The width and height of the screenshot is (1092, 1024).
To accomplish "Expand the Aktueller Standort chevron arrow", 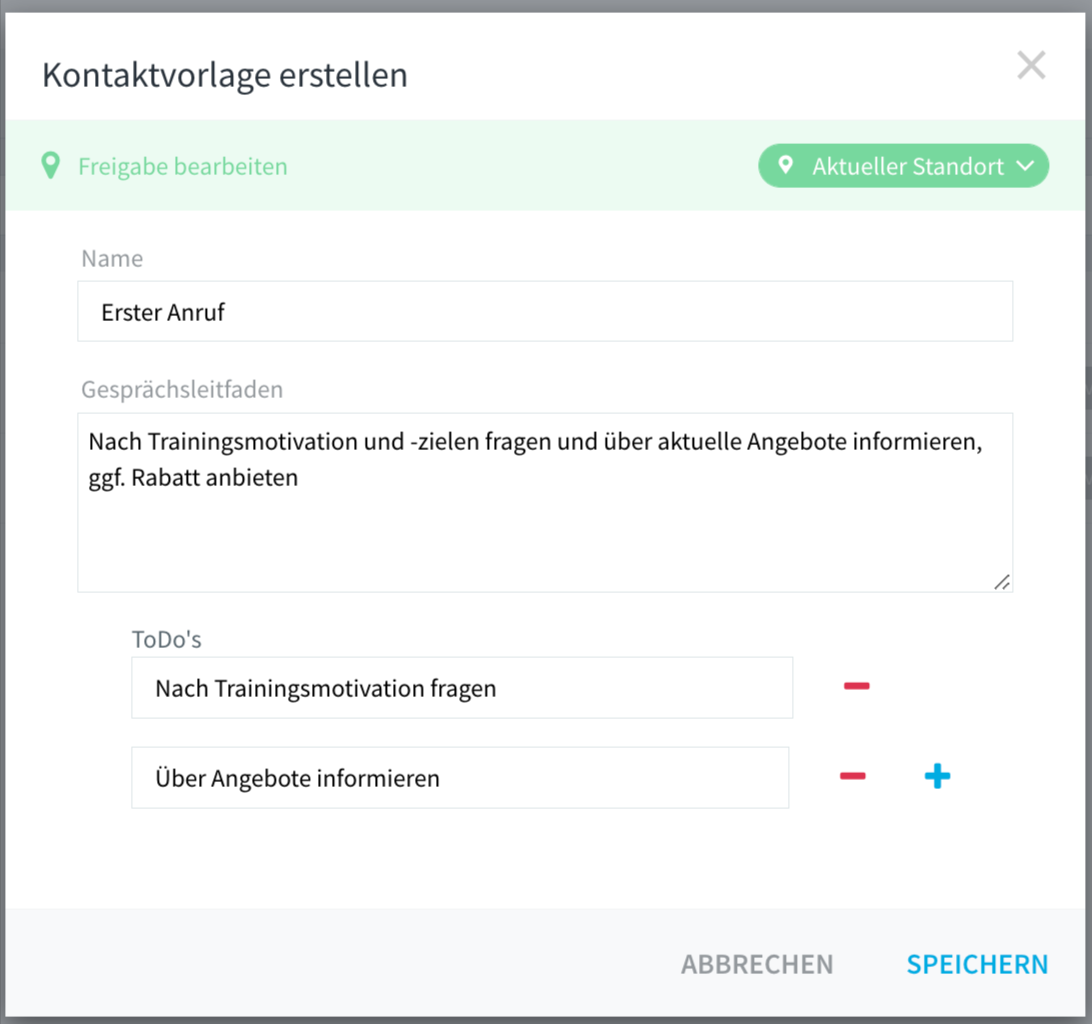I will 1025,166.
